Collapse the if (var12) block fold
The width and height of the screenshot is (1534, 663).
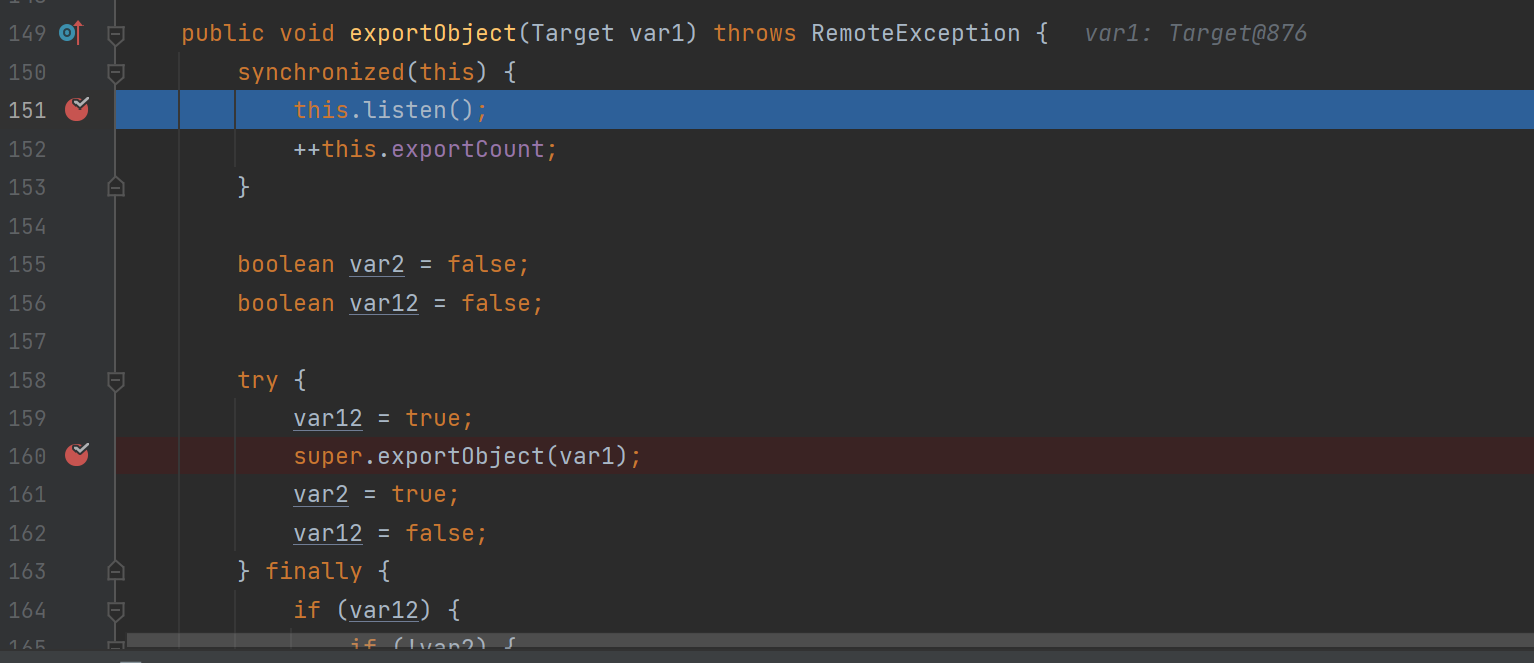click(x=116, y=609)
